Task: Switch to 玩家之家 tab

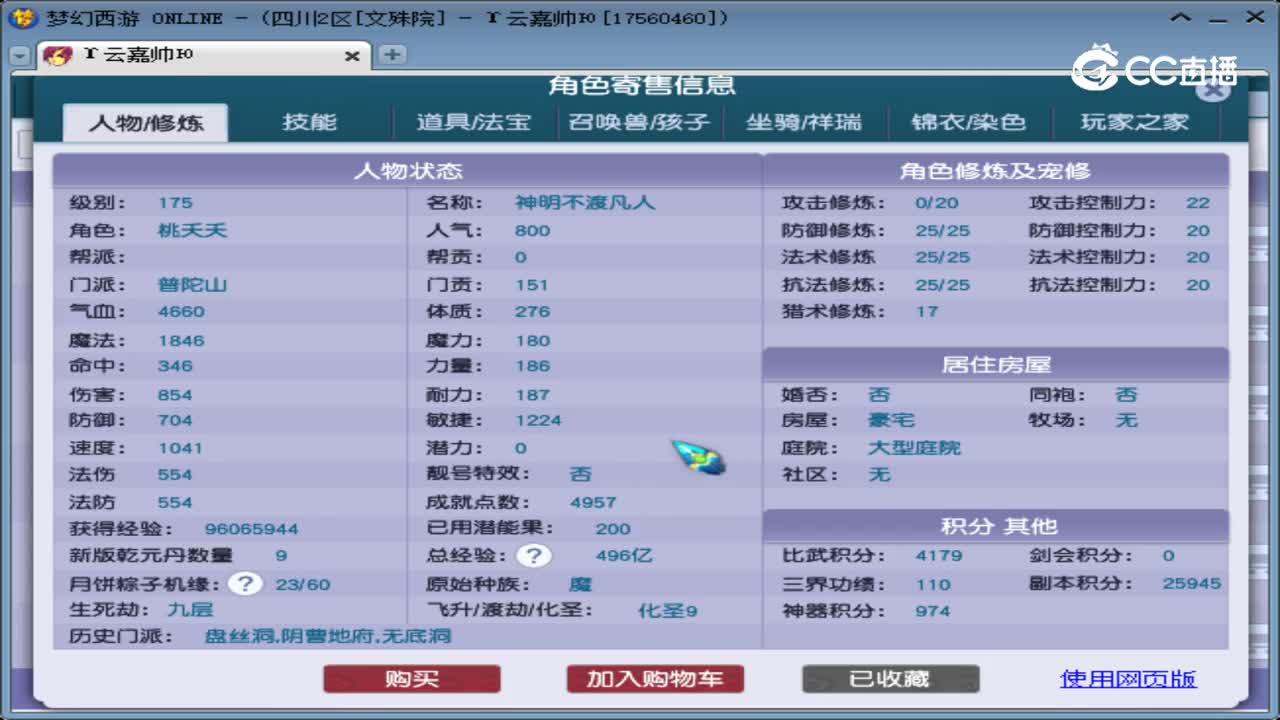Action: [x=1134, y=122]
